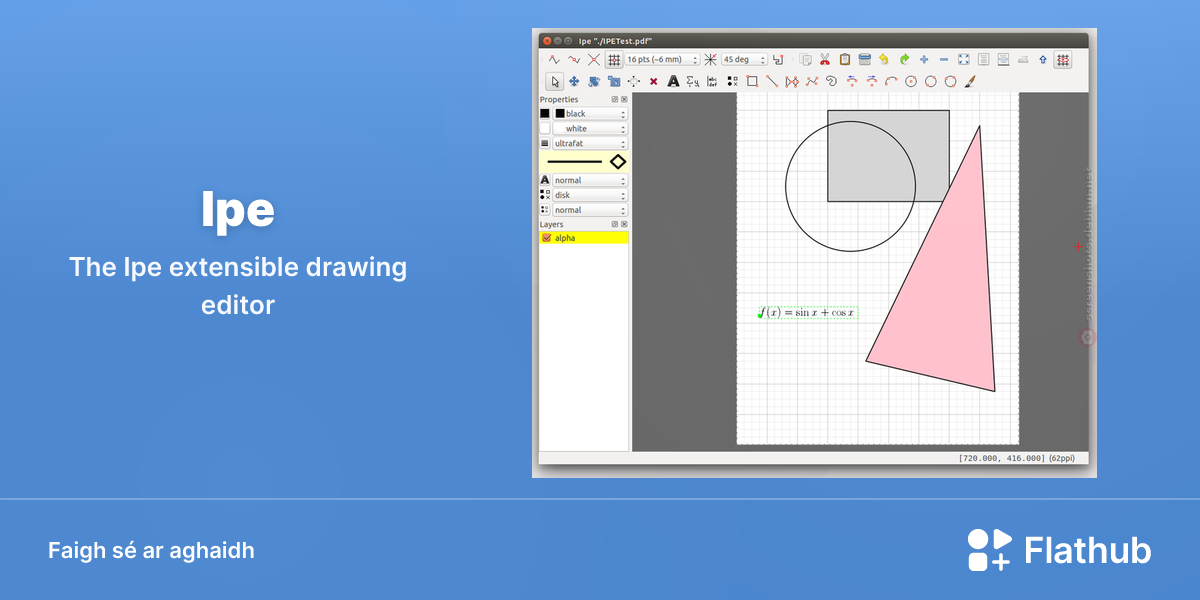Open the 'disk' mark shape dropdown
The height and width of the screenshot is (600, 1200).
pyautogui.click(x=591, y=195)
